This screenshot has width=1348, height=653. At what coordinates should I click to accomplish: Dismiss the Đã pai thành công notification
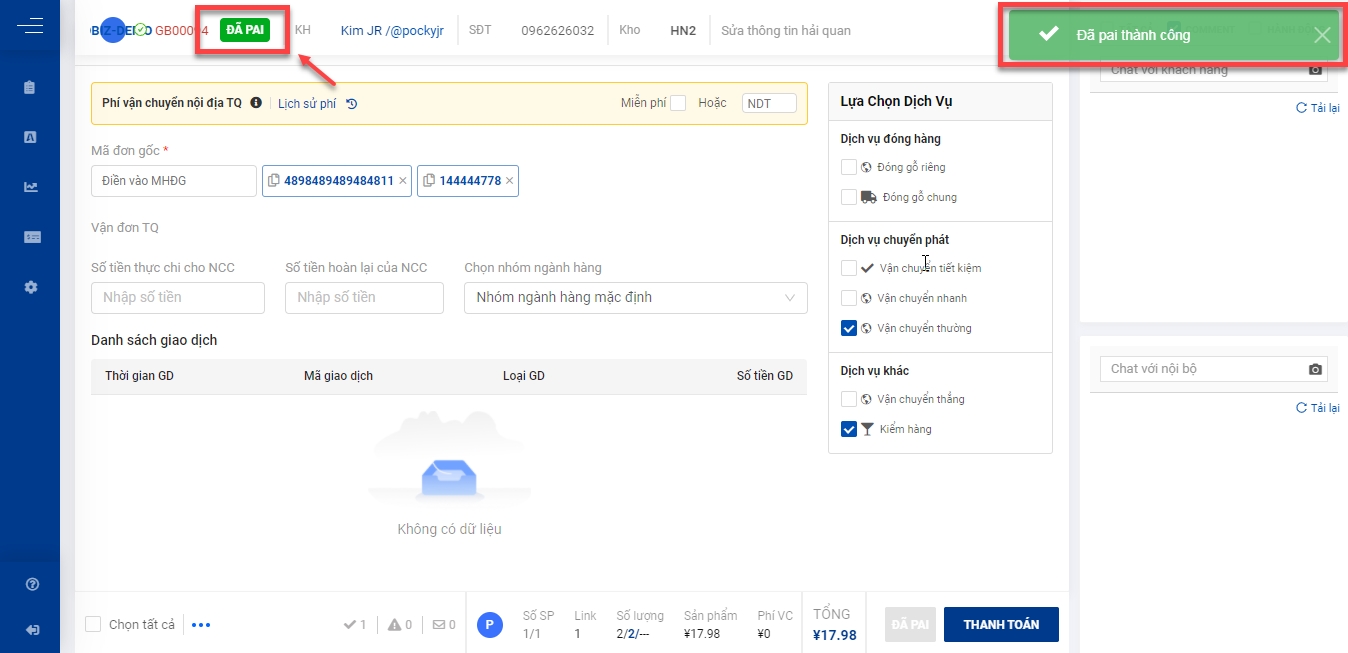pos(1322,35)
